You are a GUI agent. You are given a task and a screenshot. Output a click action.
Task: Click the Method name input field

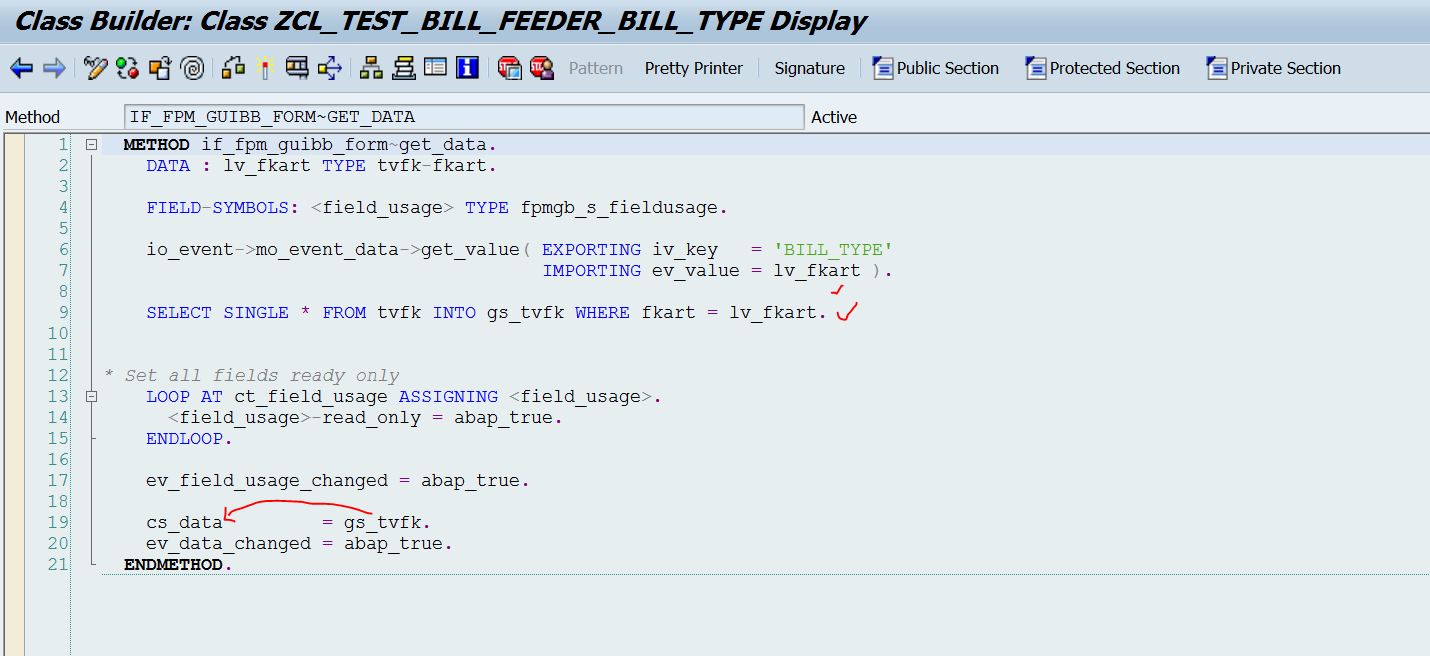click(463, 117)
